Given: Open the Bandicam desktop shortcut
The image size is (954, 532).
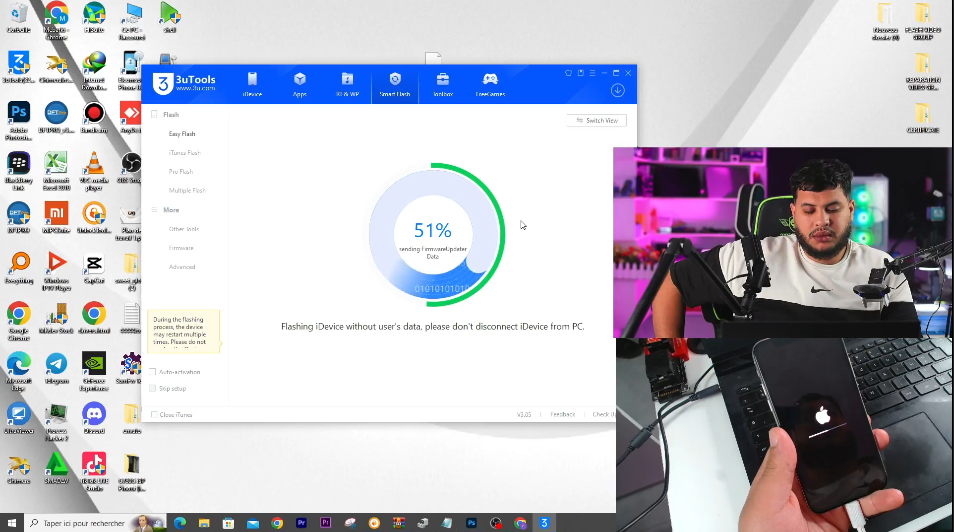Looking at the screenshot, I should click(94, 117).
